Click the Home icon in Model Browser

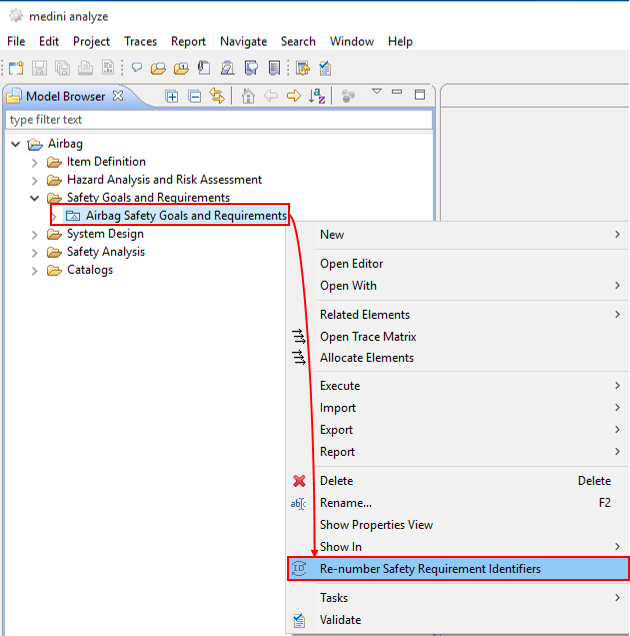[248, 96]
